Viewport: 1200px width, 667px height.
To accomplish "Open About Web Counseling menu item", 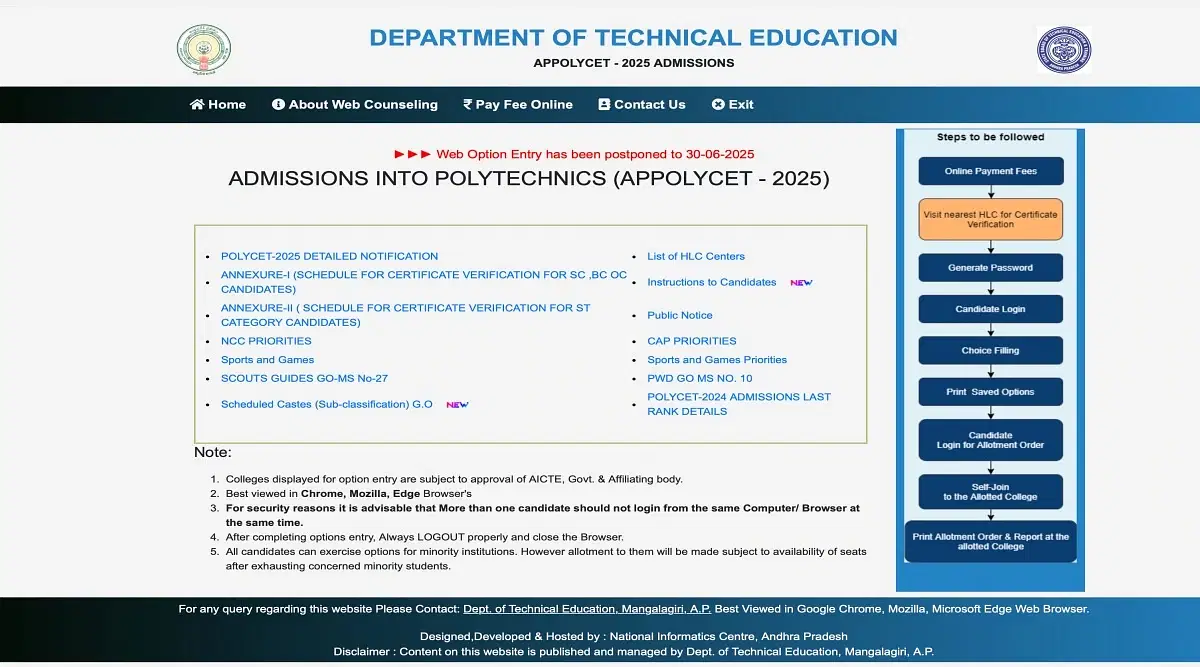I will (x=355, y=104).
